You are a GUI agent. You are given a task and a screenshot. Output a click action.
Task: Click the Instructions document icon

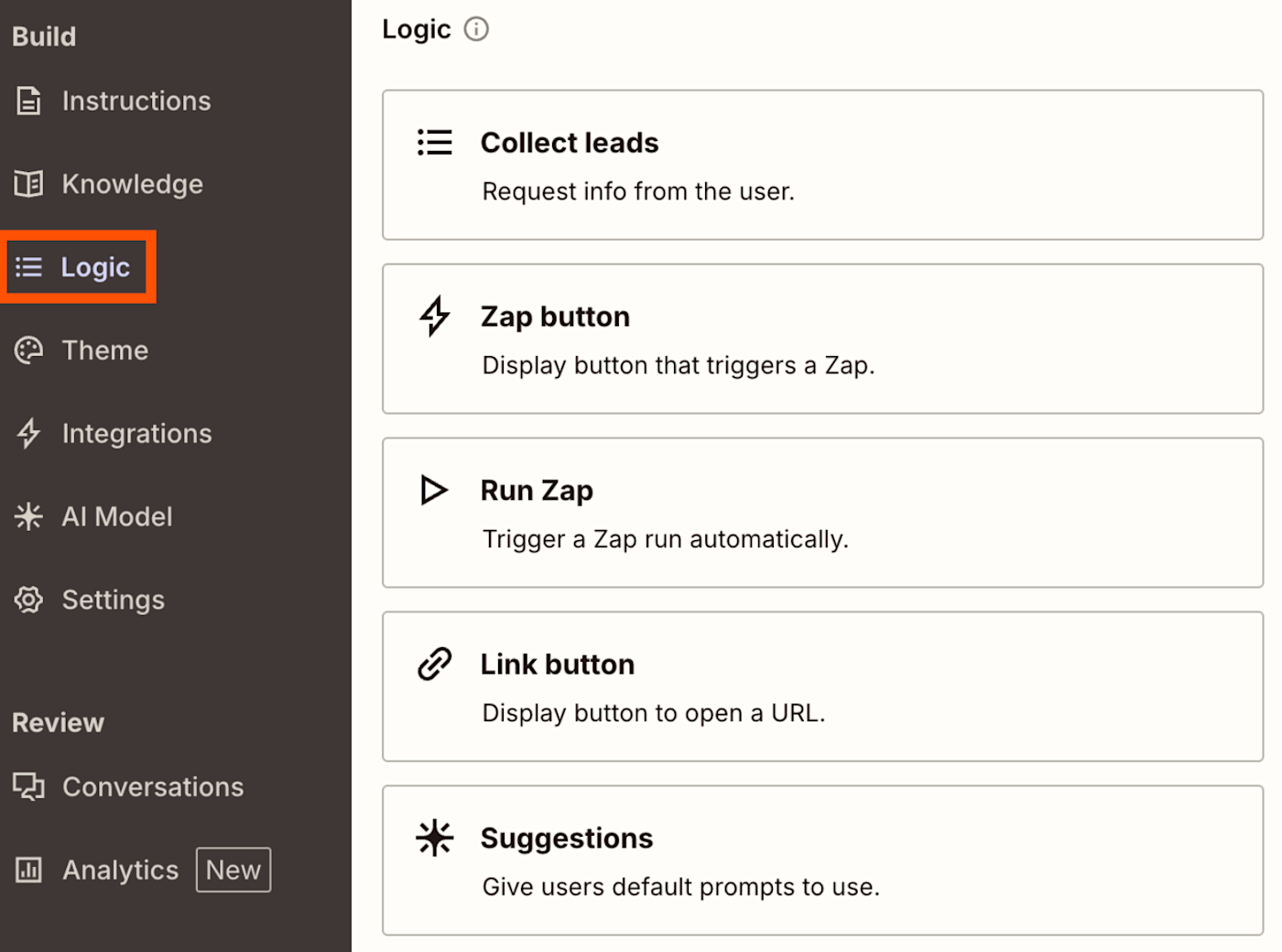[28, 101]
